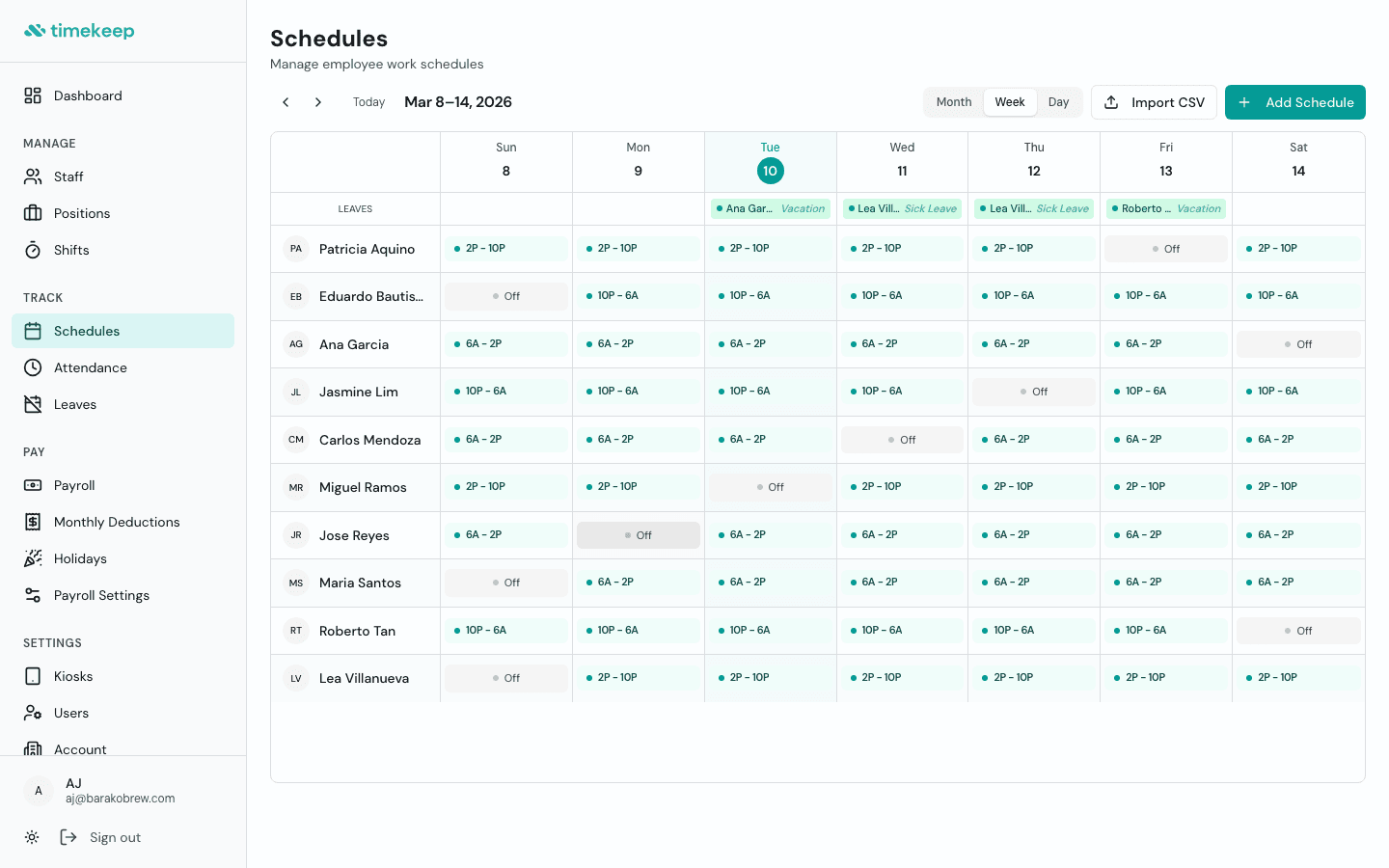
Task: Open Payroll from the Pay section
Action: (x=33, y=485)
